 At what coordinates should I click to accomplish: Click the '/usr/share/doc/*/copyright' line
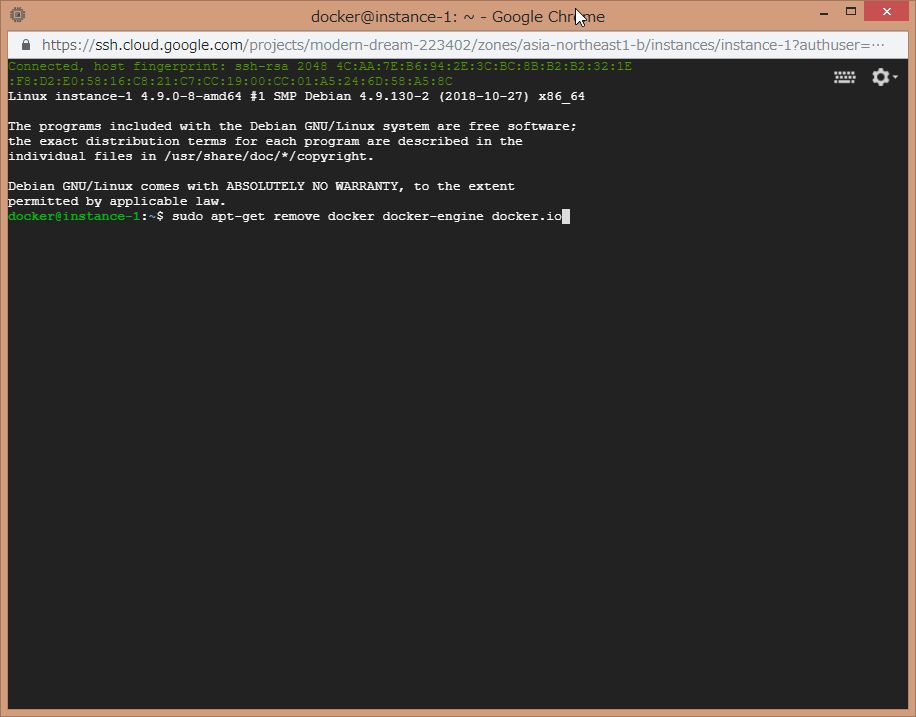pyautogui.click(x=190, y=157)
